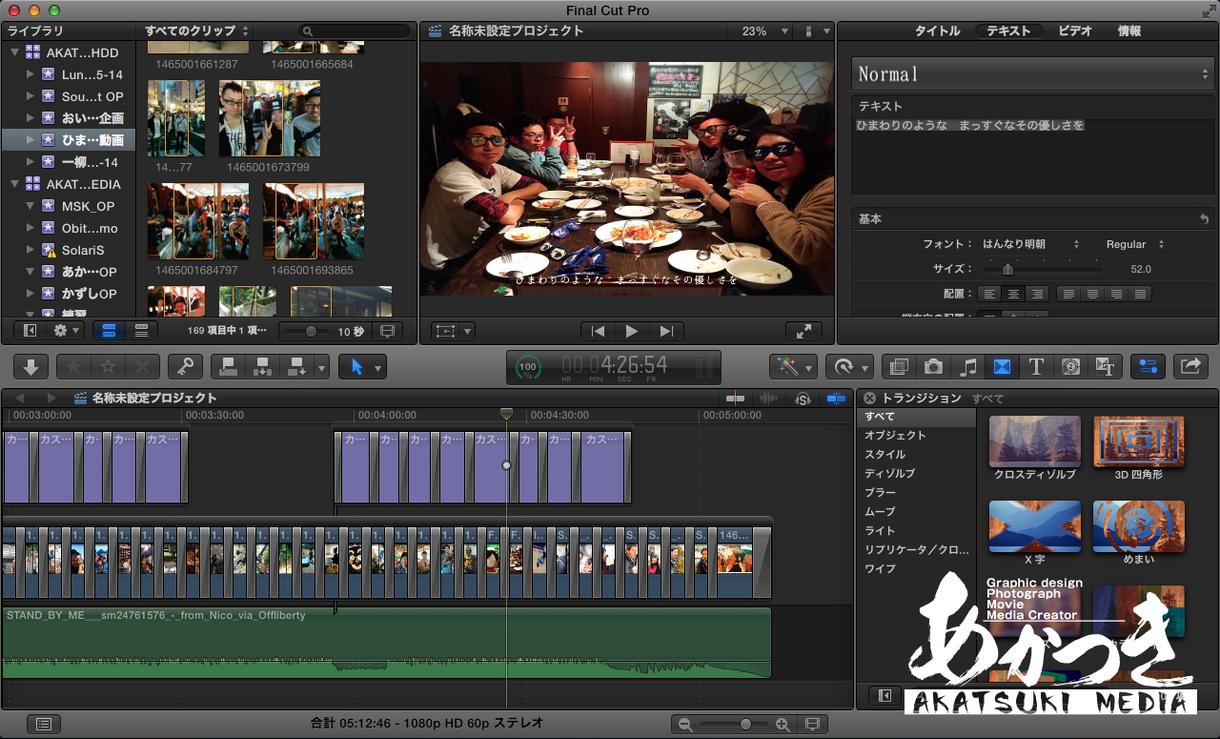Mark the selection as favorite with green star
The image size is (1220, 739).
tap(74, 367)
